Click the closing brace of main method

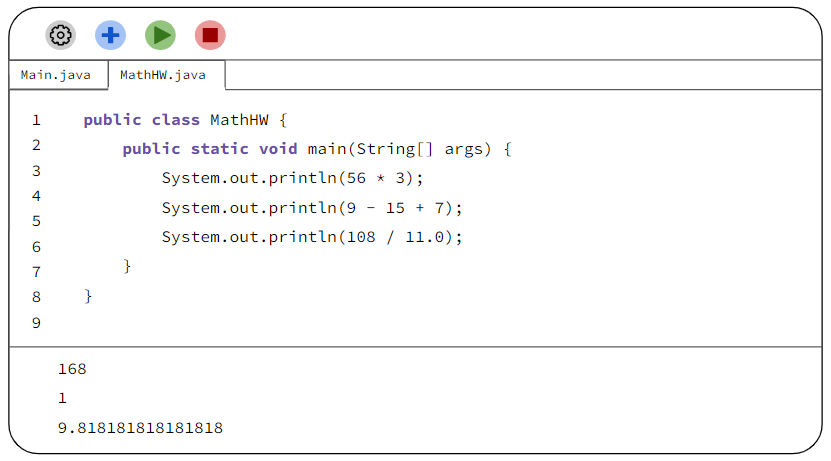tap(127, 266)
